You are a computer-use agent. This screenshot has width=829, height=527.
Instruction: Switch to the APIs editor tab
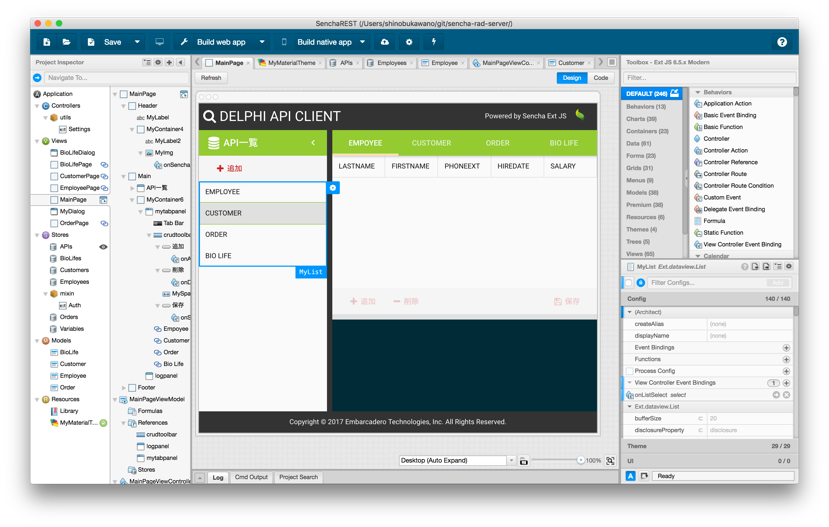345,63
